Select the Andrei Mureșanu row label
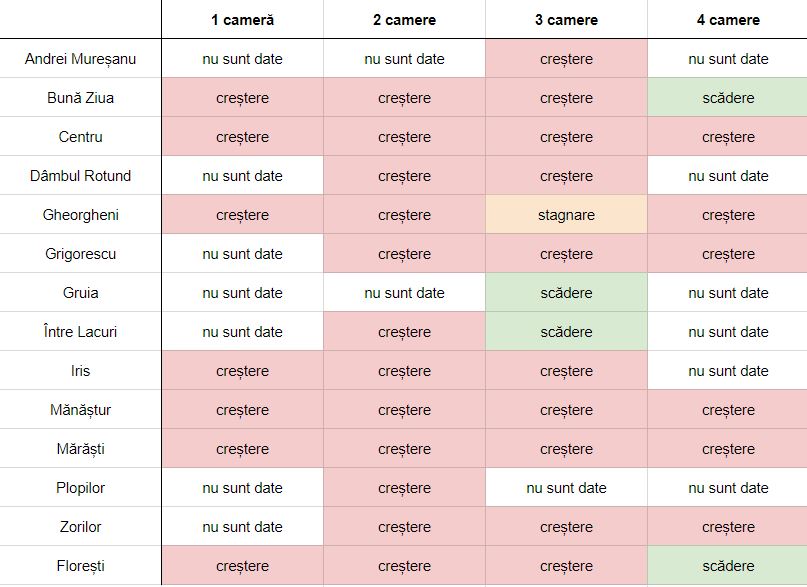The image size is (807, 587). [80, 59]
